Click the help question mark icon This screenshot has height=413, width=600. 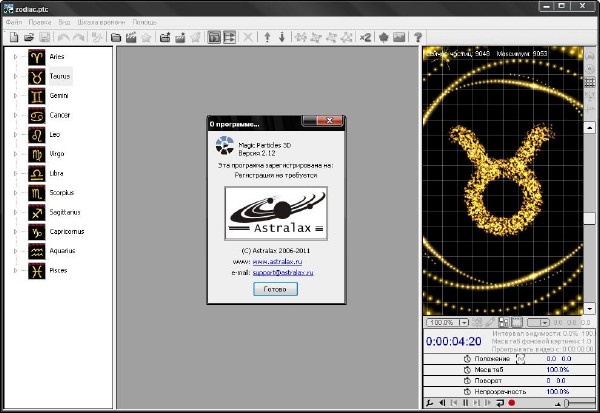point(418,38)
